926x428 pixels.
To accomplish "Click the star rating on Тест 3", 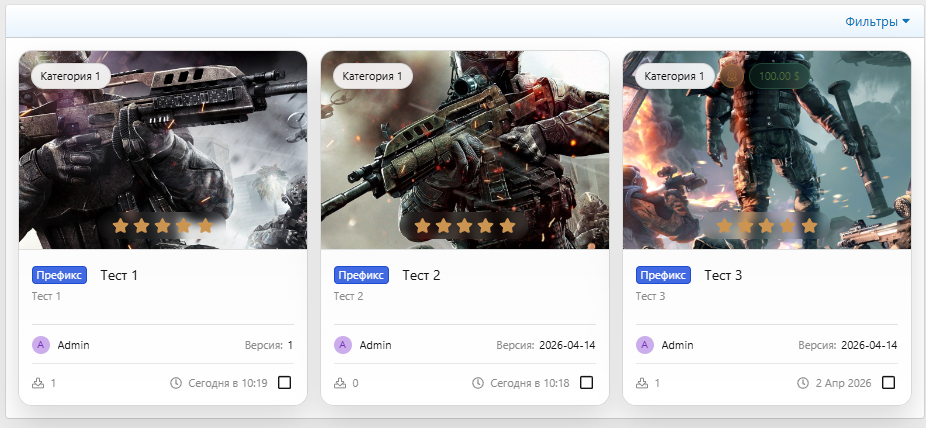I will (767, 226).
